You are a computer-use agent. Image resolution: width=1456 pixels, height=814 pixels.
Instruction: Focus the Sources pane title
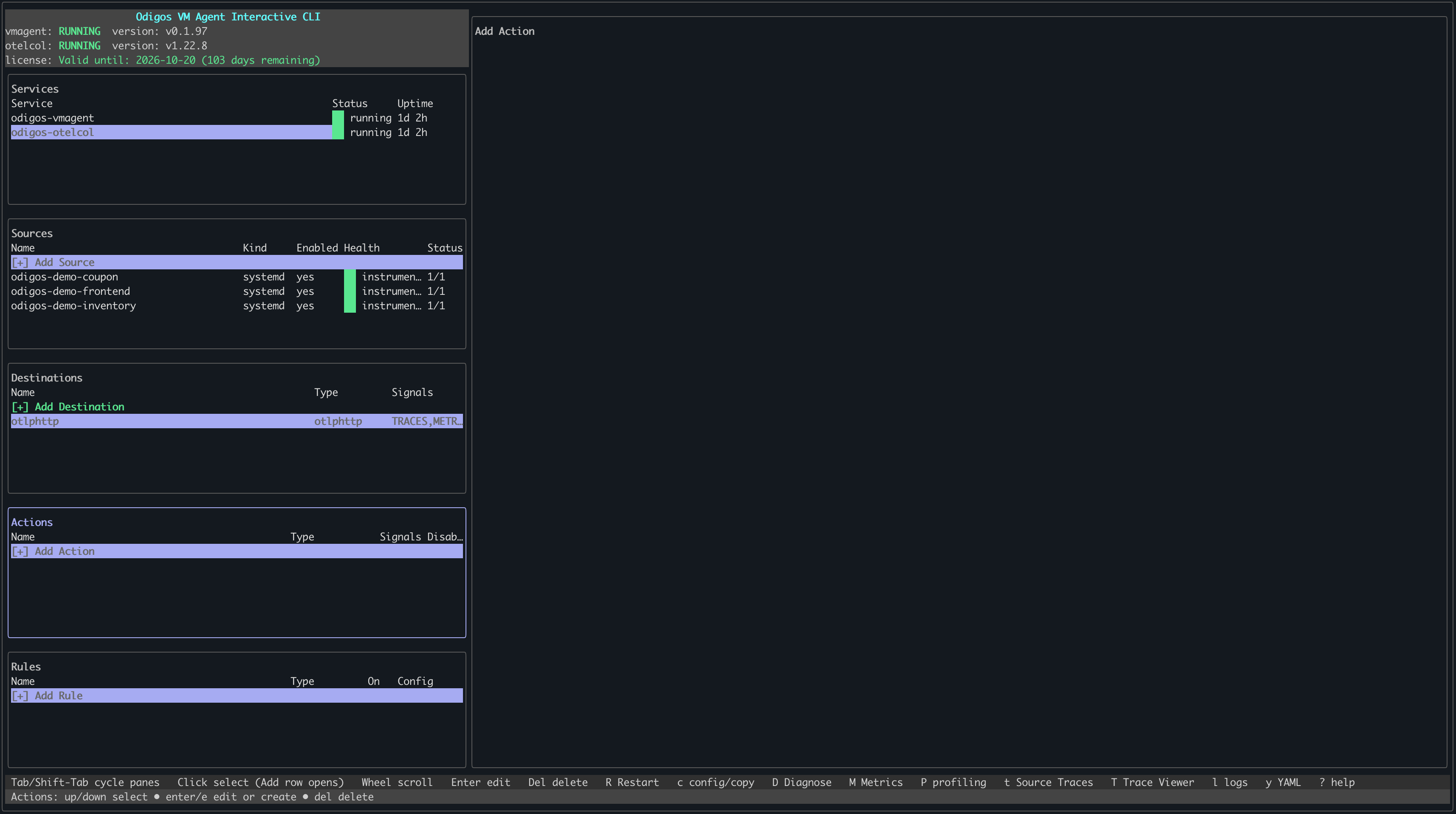click(x=32, y=234)
